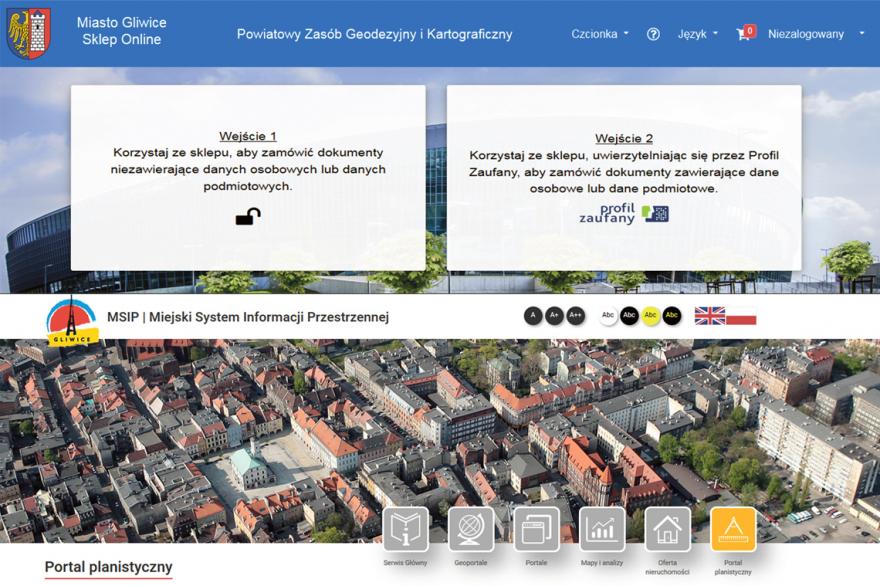The width and height of the screenshot is (880, 586).
Task: Enable yellow high-contrast Abc mode
Action: pyautogui.click(x=650, y=315)
